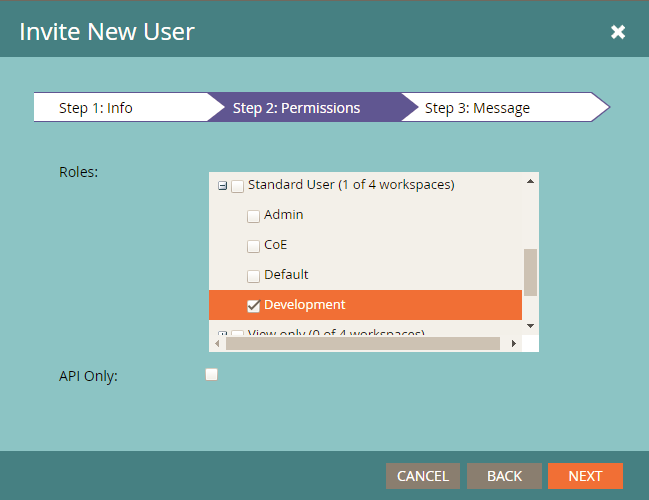
Task: Click the horizontal scroll right arrow
Action: tap(513, 343)
